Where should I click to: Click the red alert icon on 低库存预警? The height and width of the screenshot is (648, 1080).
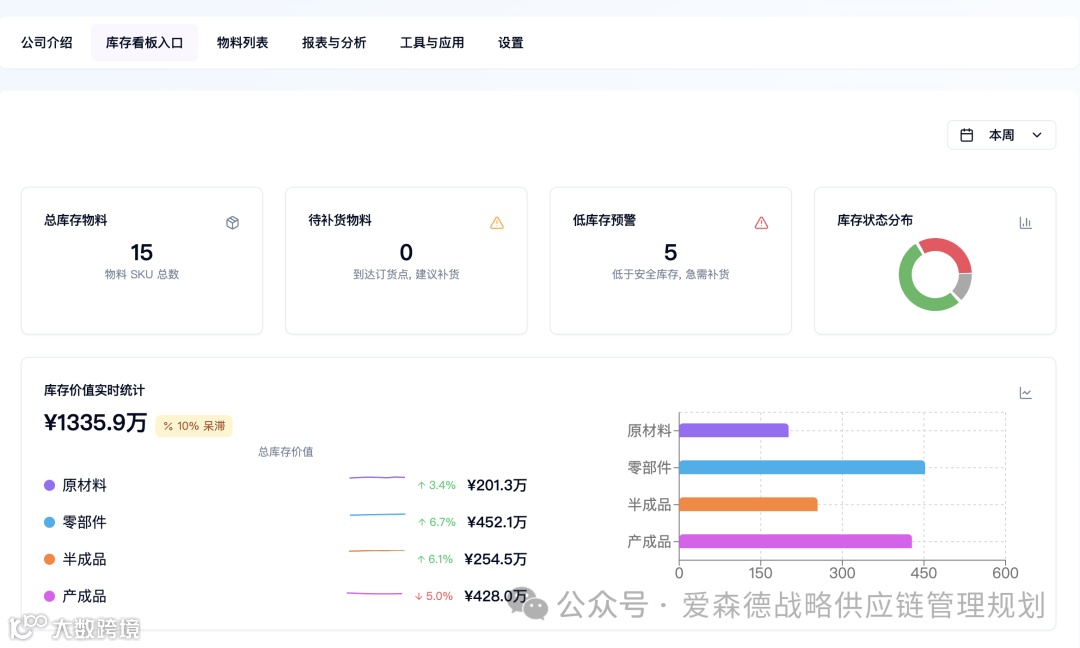pos(761,222)
